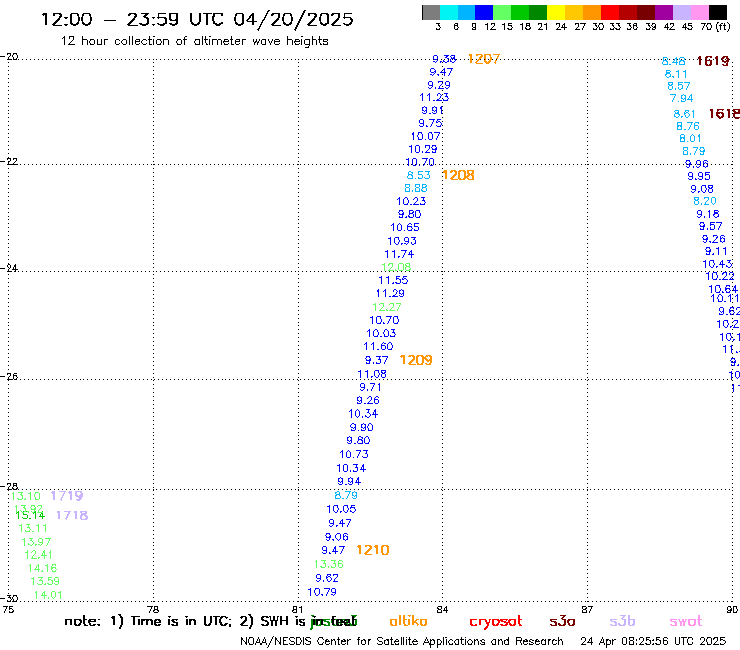
Task: Select the yellow 24 ft legend swatch
Action: (556, 12)
